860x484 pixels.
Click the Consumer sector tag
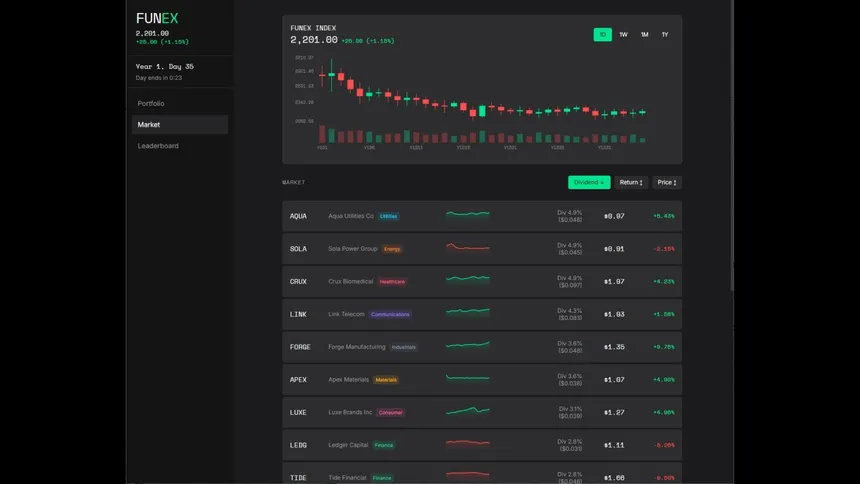(391, 413)
